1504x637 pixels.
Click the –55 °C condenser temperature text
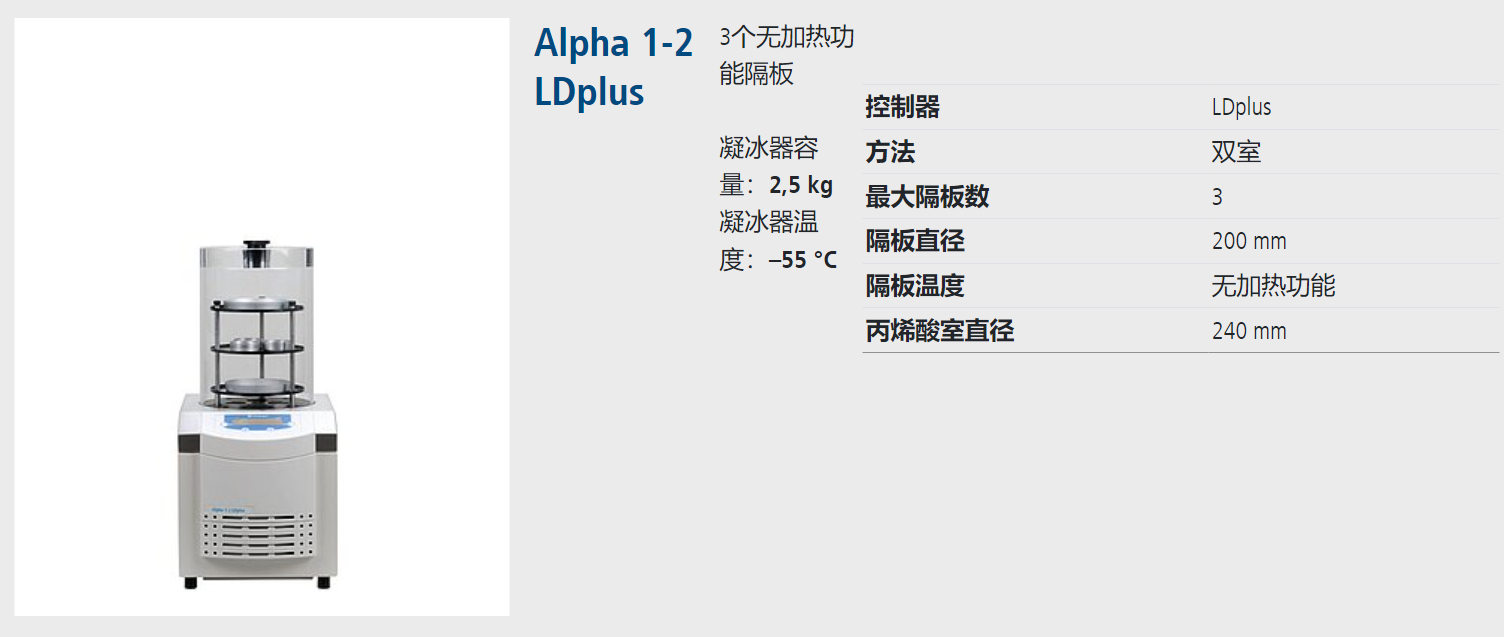(802, 260)
